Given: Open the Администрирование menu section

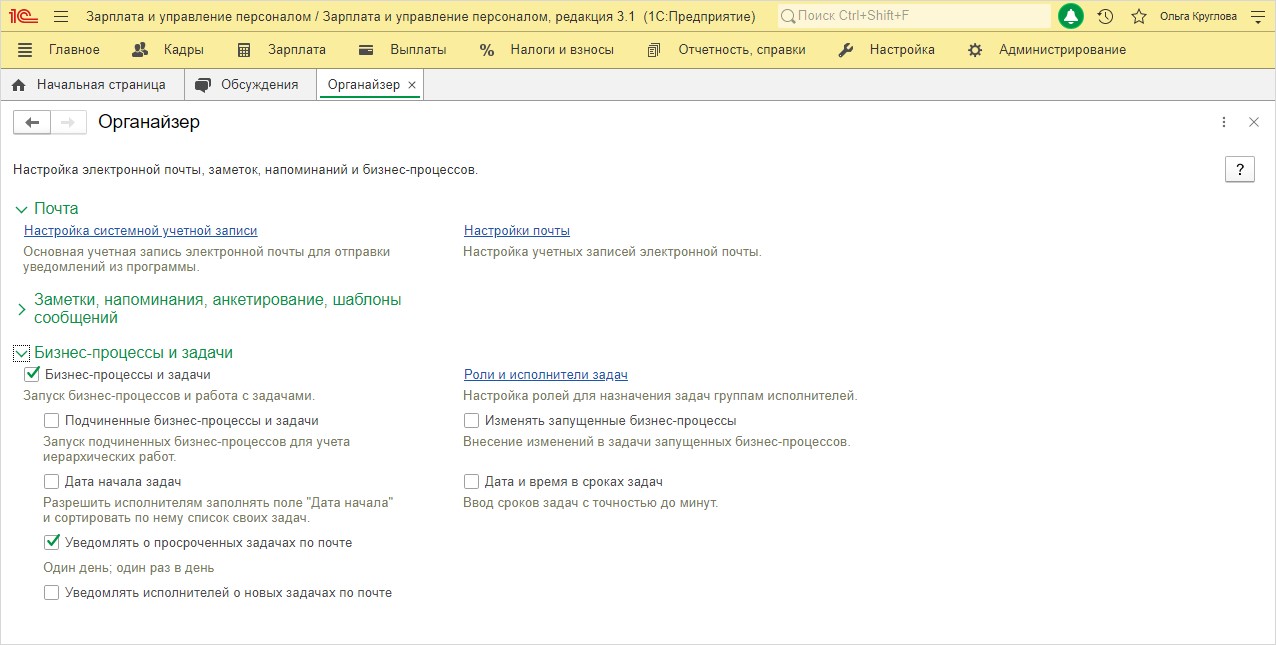Looking at the screenshot, I should coord(1062,50).
